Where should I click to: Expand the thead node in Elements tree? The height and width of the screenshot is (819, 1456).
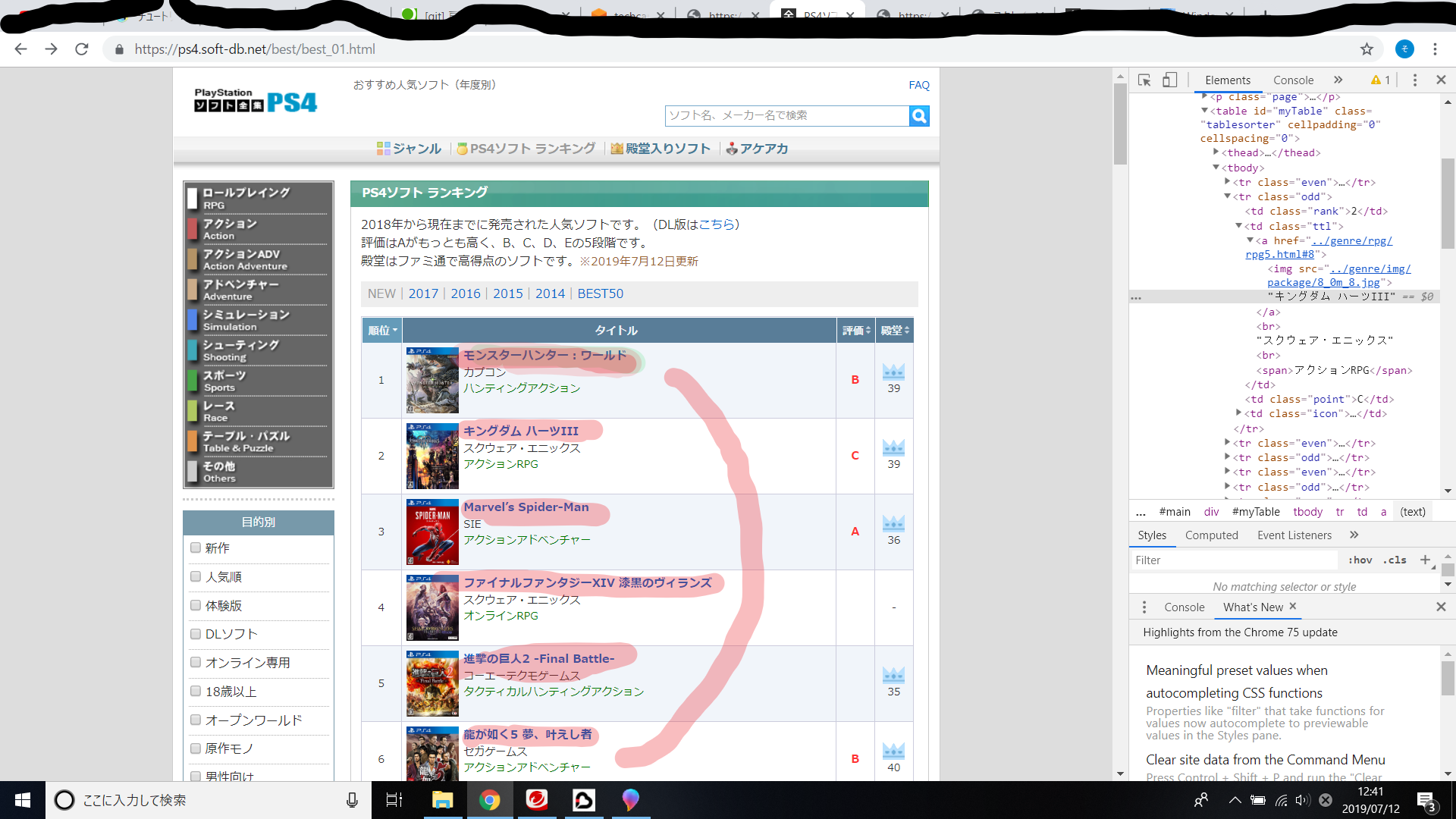1216,152
